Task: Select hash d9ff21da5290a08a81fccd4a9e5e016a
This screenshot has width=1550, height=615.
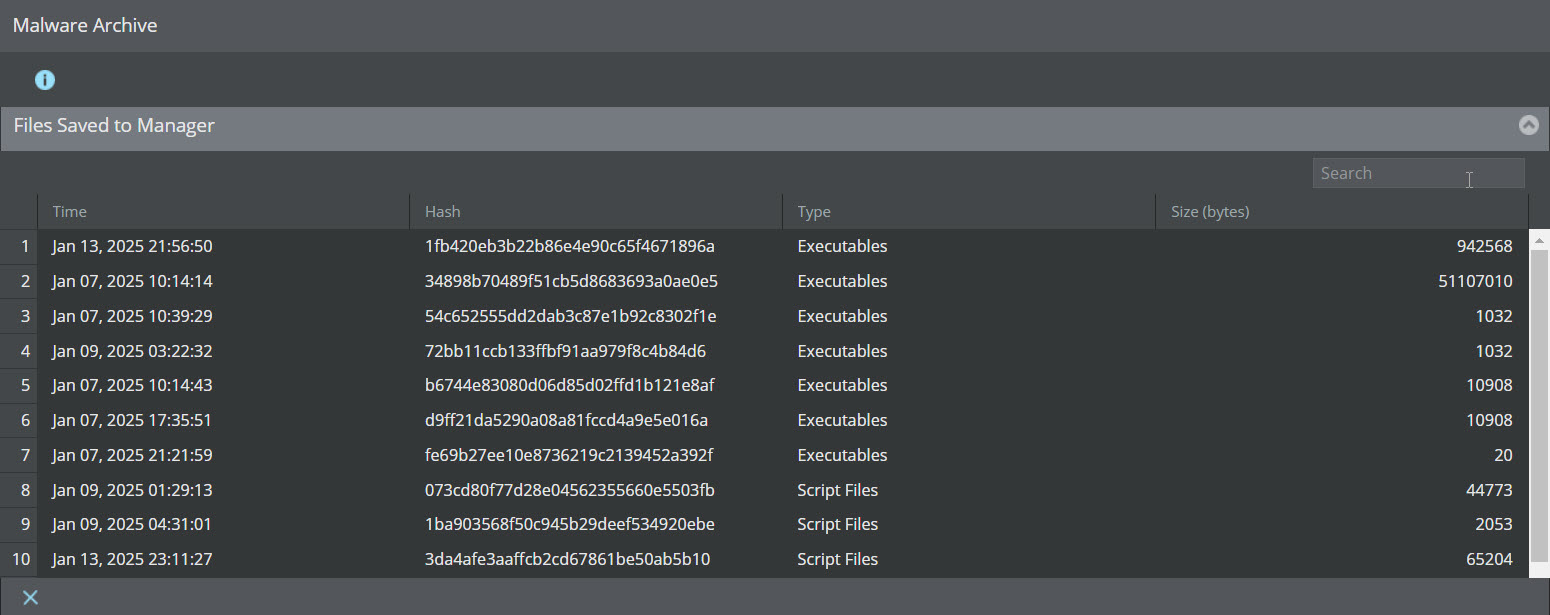Action: coord(566,420)
